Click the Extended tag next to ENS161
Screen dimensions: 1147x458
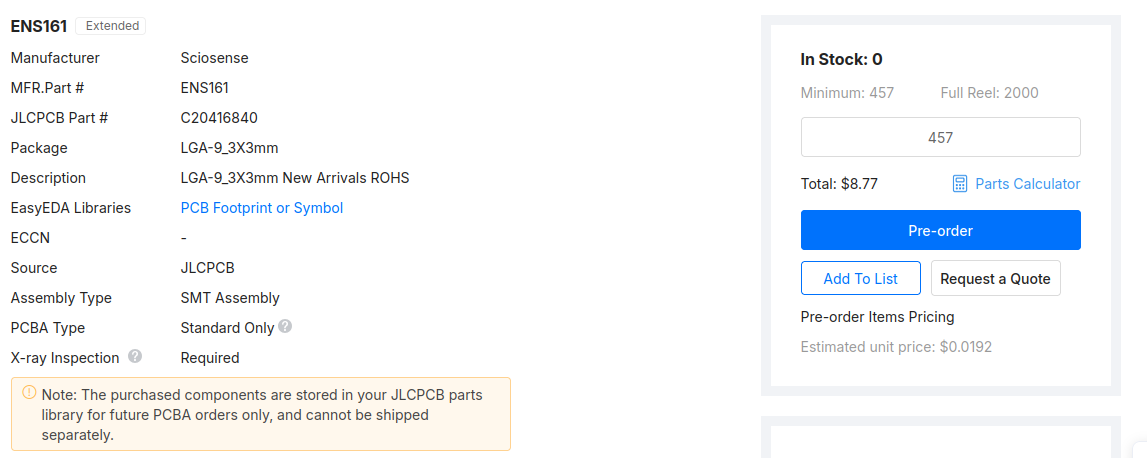(111, 26)
